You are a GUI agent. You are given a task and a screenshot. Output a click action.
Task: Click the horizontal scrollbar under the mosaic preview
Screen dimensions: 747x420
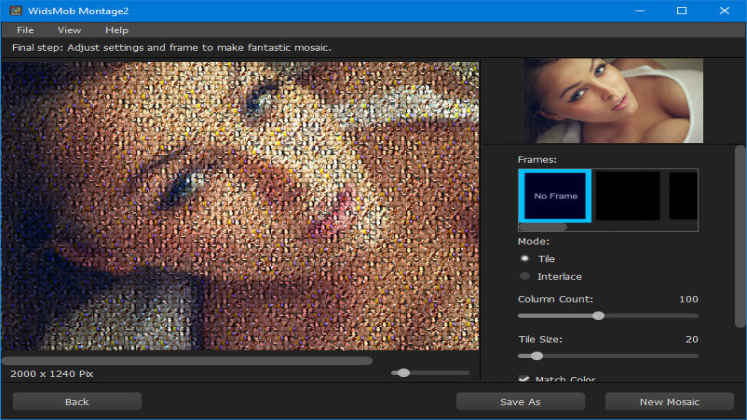(x=187, y=360)
